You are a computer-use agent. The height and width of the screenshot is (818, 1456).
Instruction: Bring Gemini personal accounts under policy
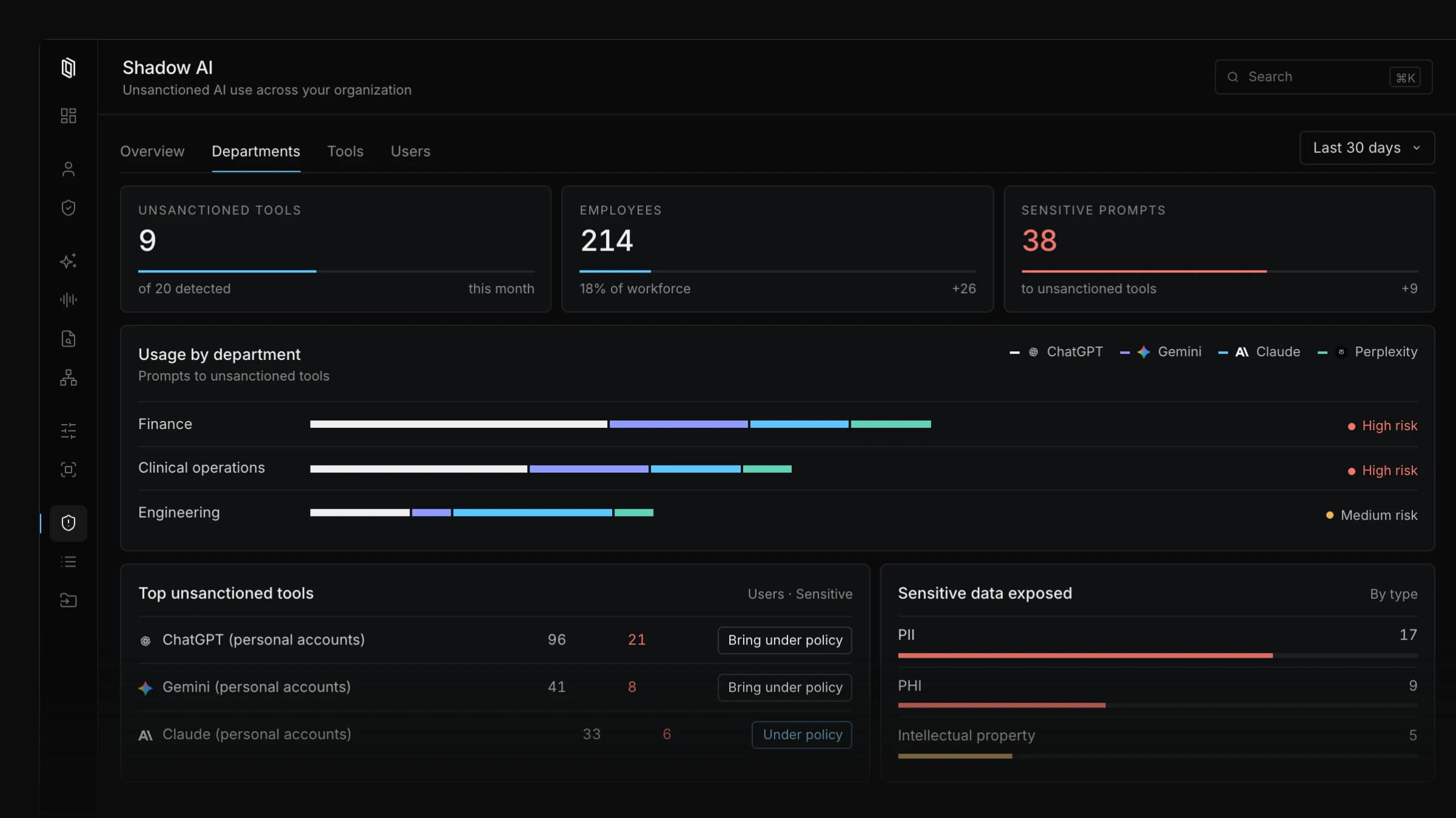click(785, 687)
